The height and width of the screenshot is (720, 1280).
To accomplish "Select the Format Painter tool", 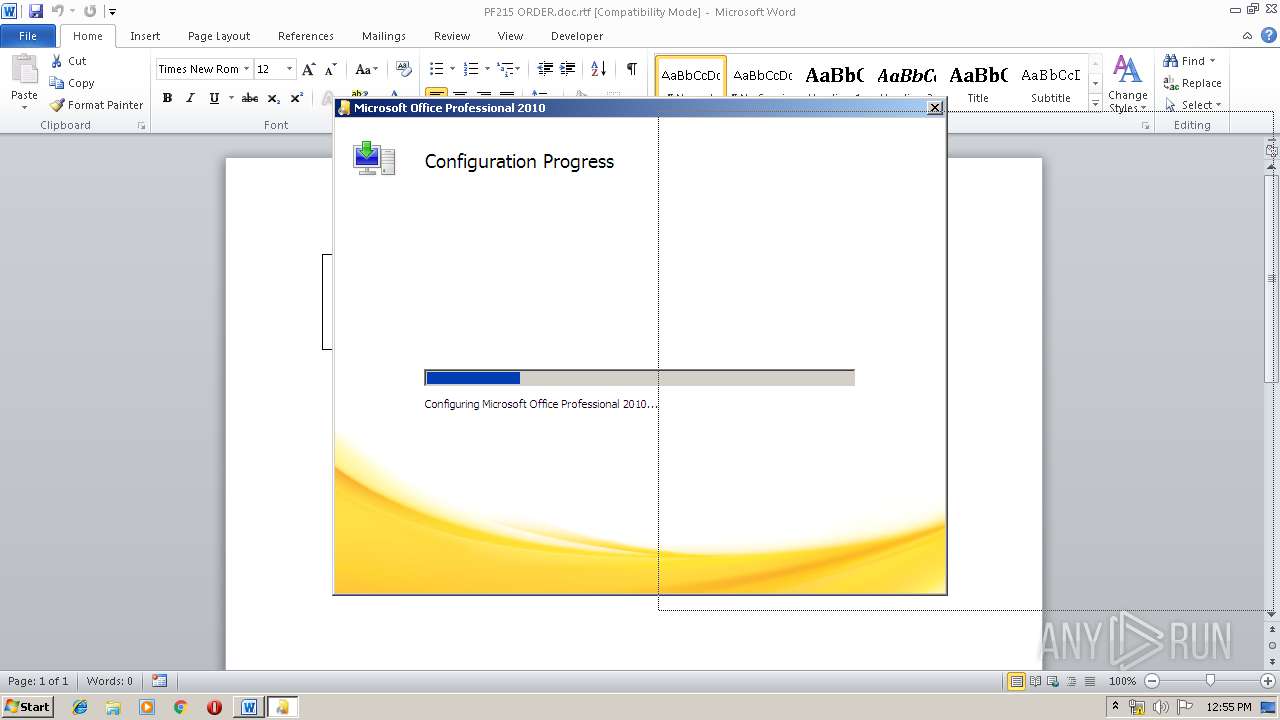I will (97, 105).
